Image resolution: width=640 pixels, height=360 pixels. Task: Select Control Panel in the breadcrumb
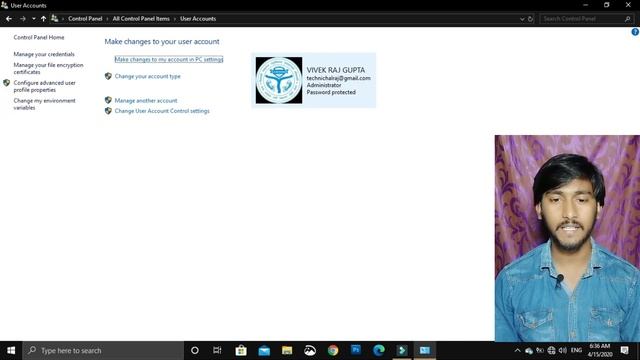pos(85,19)
